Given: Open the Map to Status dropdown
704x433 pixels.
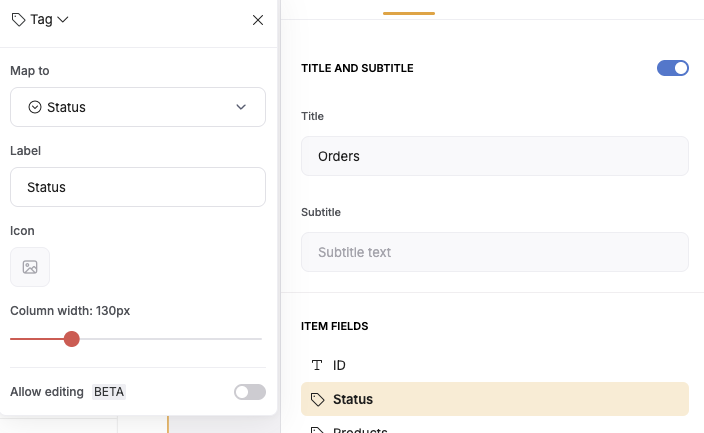Looking at the screenshot, I should click(x=138, y=107).
